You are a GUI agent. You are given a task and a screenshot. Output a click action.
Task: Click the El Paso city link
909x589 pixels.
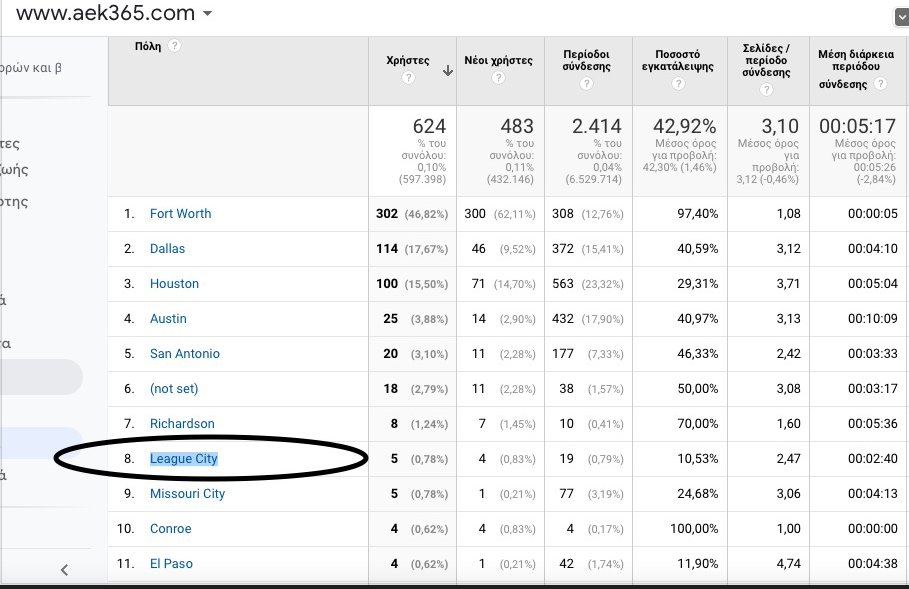point(171,563)
